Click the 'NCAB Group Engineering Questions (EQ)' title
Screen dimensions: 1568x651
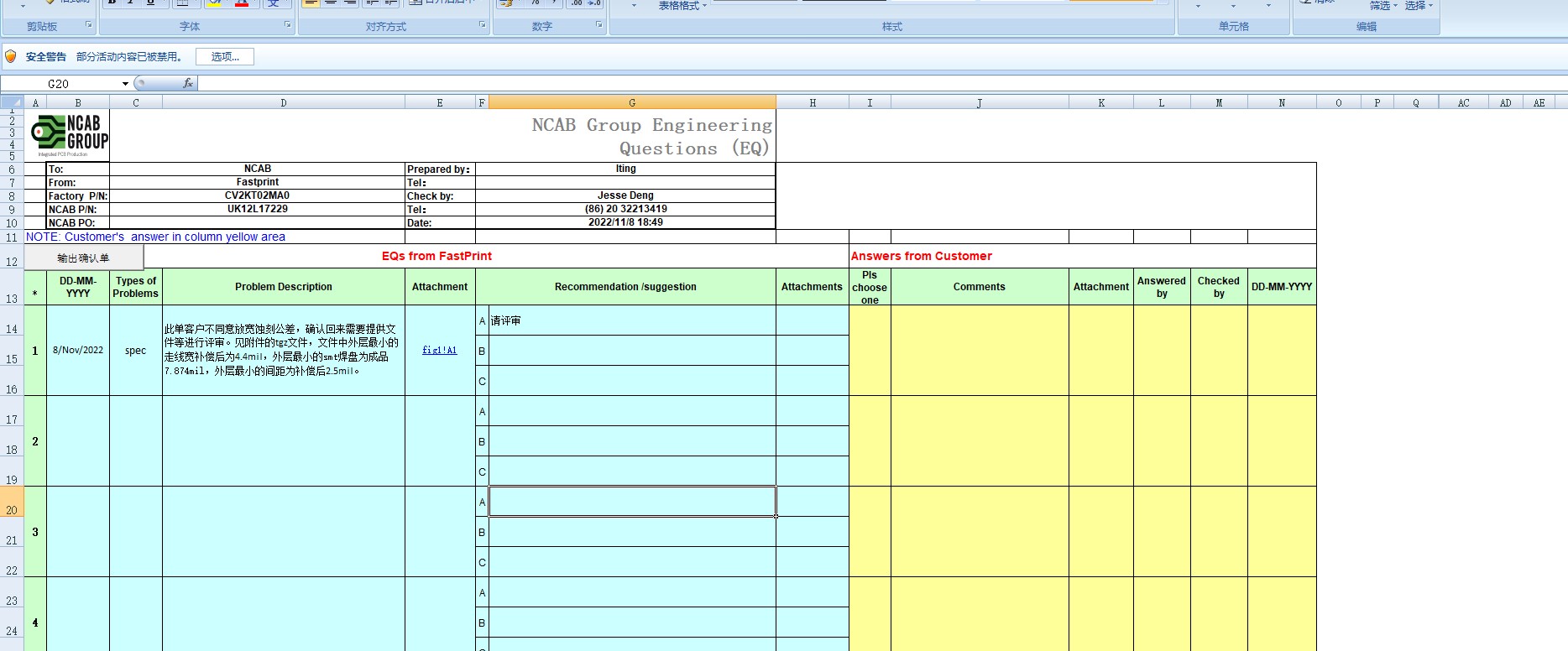[x=652, y=136]
